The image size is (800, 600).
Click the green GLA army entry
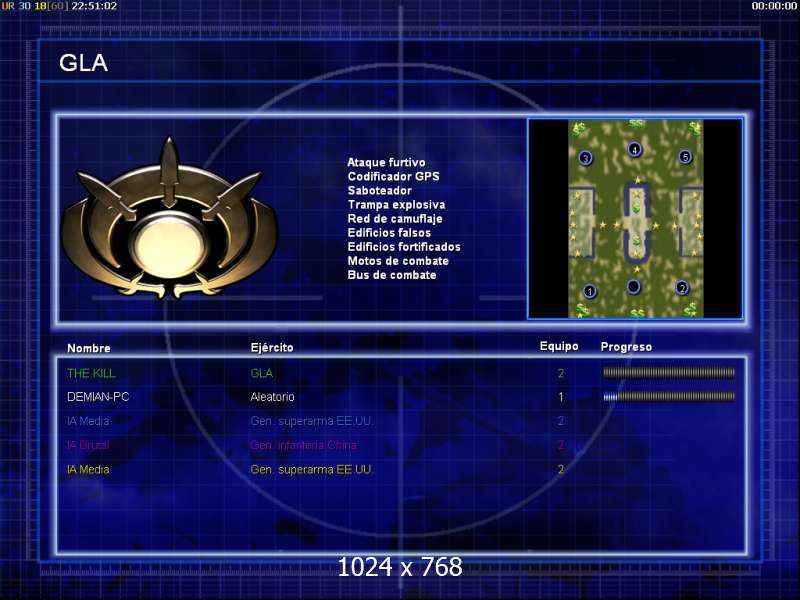click(262, 373)
